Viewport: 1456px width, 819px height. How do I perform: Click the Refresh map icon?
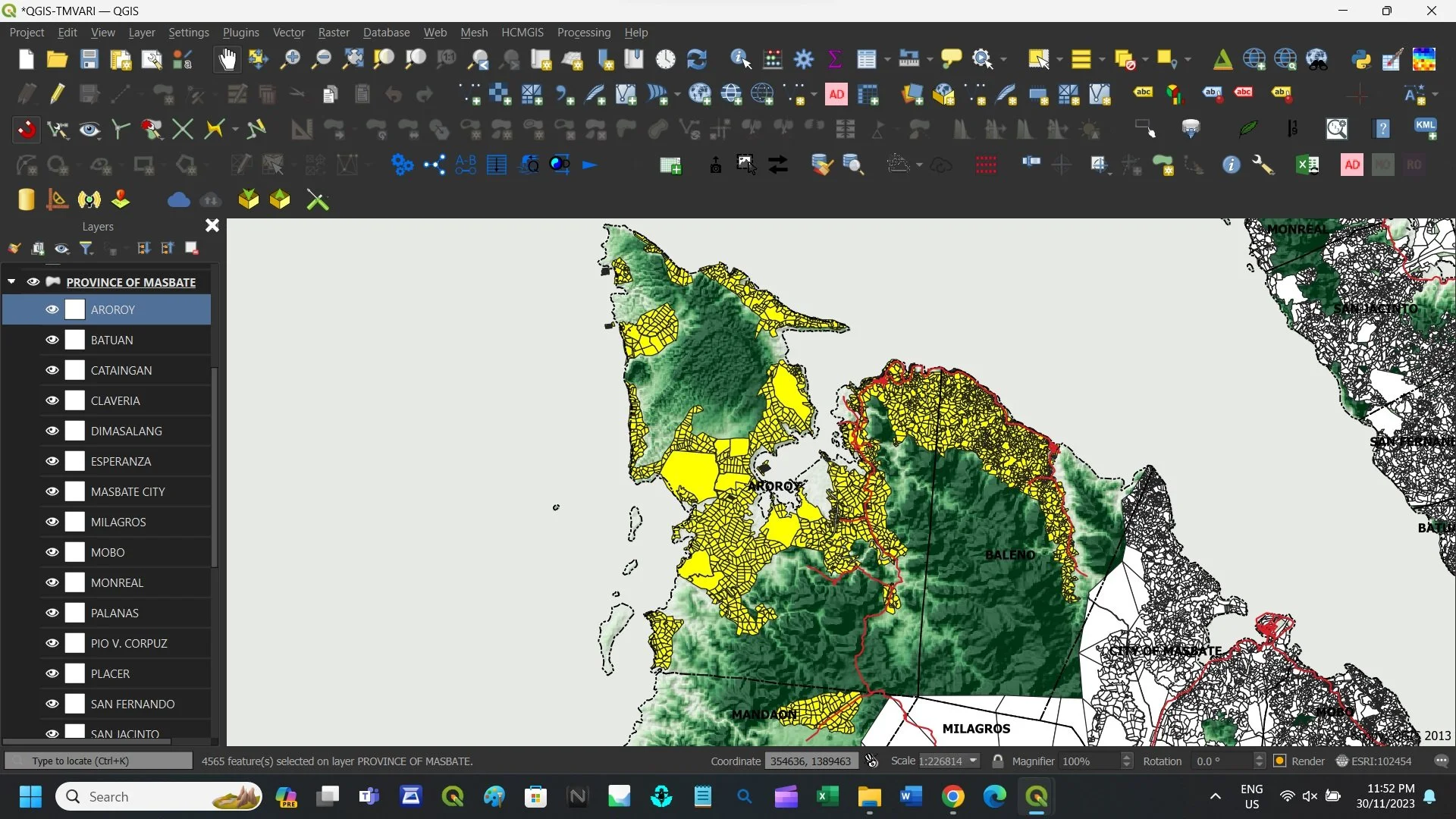(x=696, y=59)
